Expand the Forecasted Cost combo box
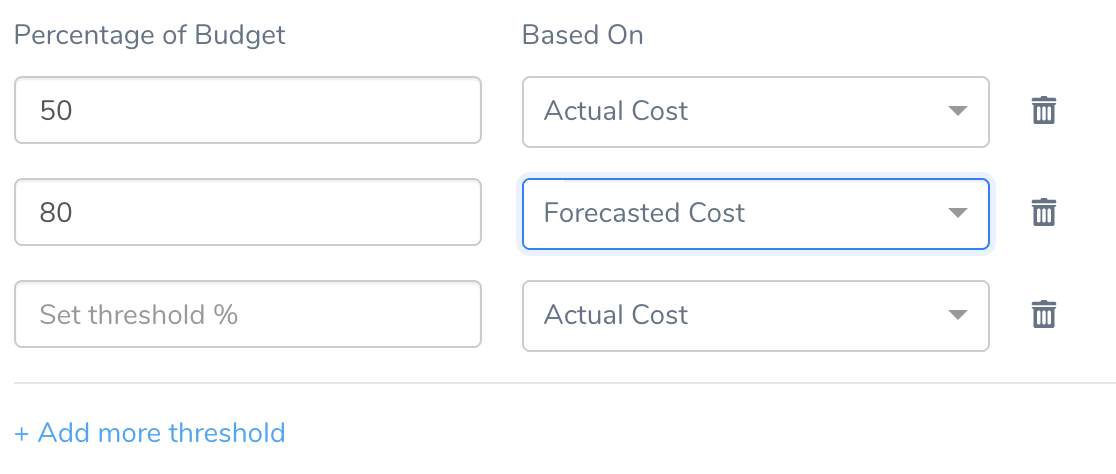 point(755,214)
